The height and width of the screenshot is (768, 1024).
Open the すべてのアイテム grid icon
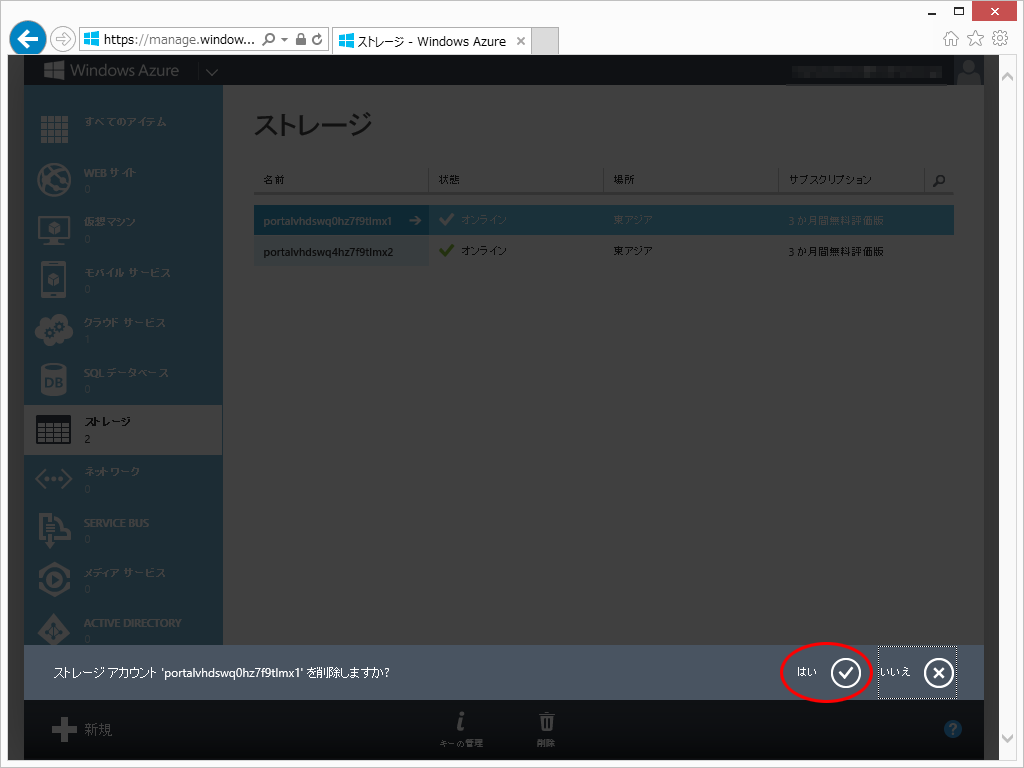(54, 129)
